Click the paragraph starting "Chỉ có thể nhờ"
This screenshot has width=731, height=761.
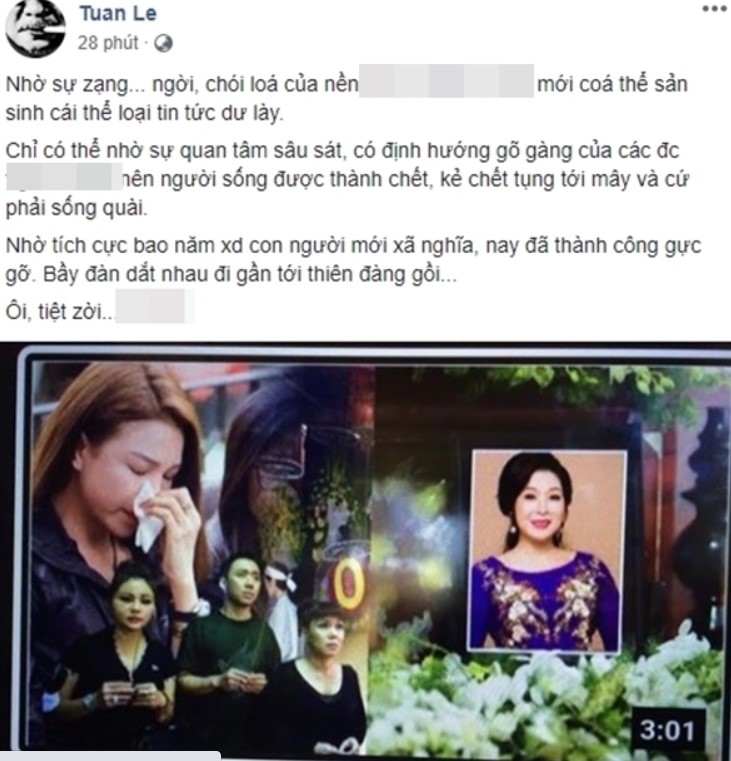point(348,180)
